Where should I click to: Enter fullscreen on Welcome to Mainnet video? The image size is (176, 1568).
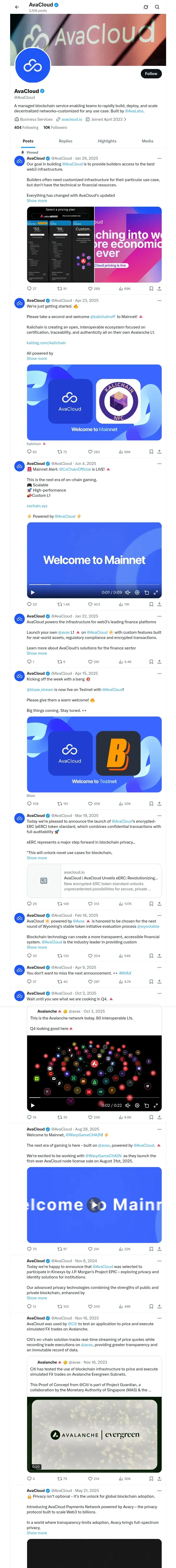[x=156, y=592]
